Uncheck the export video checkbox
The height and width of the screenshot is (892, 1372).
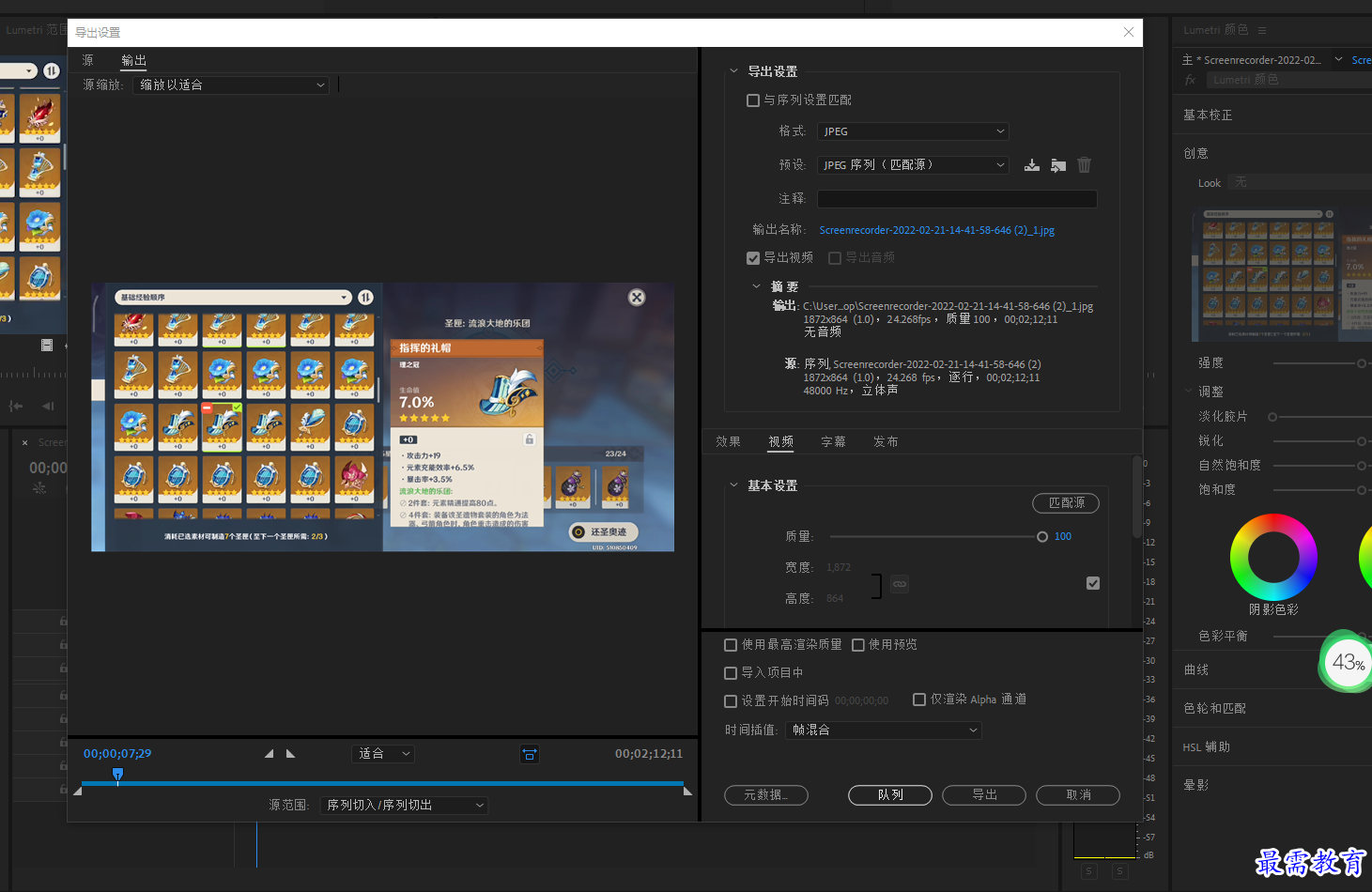(753, 258)
